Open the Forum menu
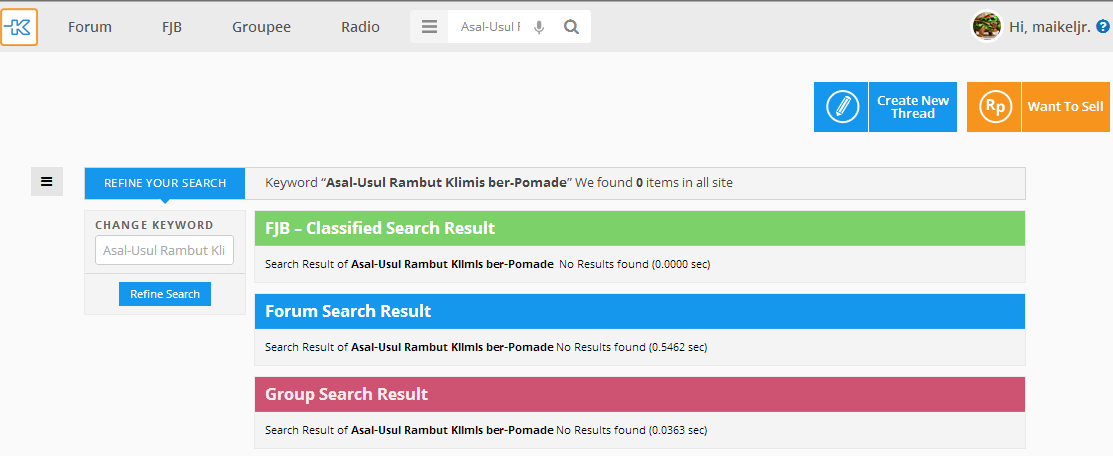This screenshot has height=456, width=1113. click(89, 27)
